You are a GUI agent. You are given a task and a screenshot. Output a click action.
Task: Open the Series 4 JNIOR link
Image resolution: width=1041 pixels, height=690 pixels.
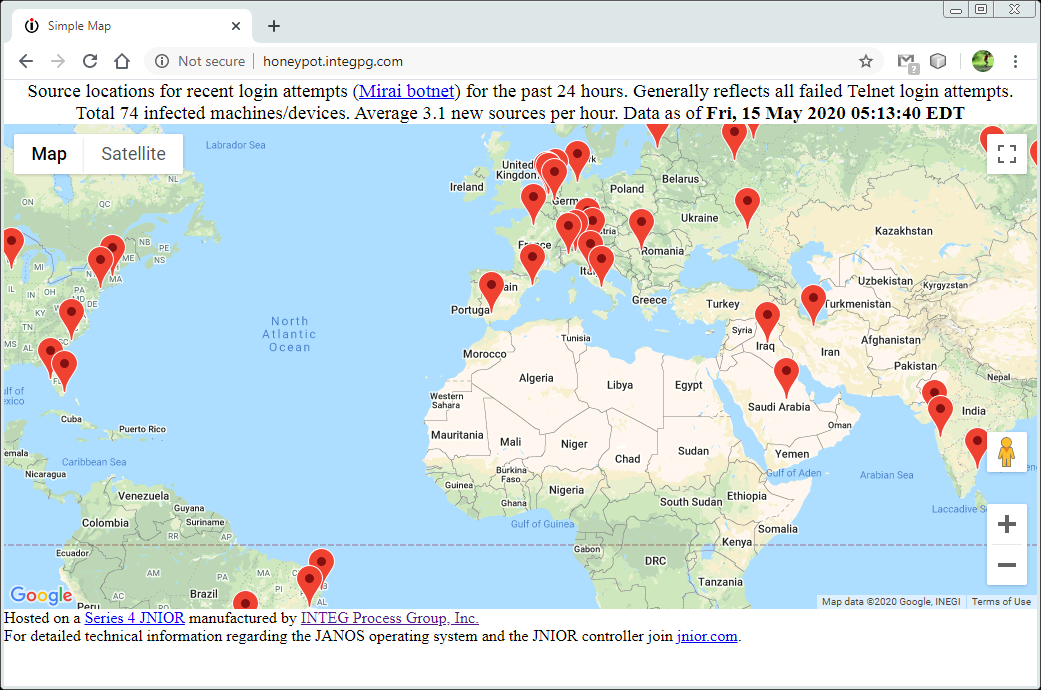coord(135,618)
